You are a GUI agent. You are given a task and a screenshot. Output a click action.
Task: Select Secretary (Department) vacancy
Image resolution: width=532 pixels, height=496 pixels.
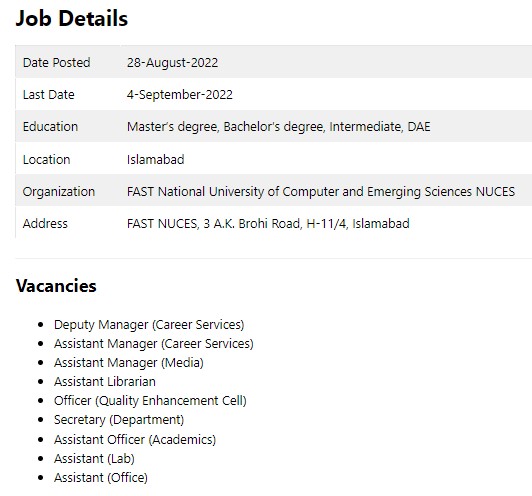(119, 420)
